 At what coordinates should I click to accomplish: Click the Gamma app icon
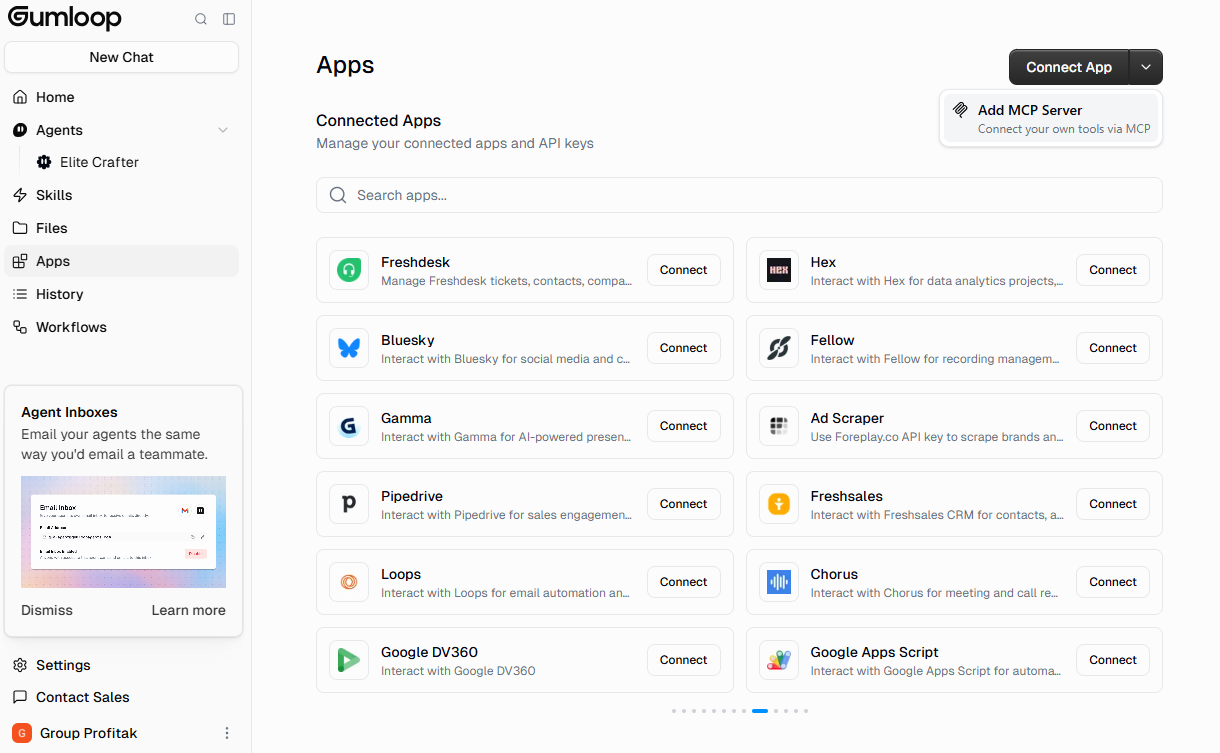[x=349, y=426]
